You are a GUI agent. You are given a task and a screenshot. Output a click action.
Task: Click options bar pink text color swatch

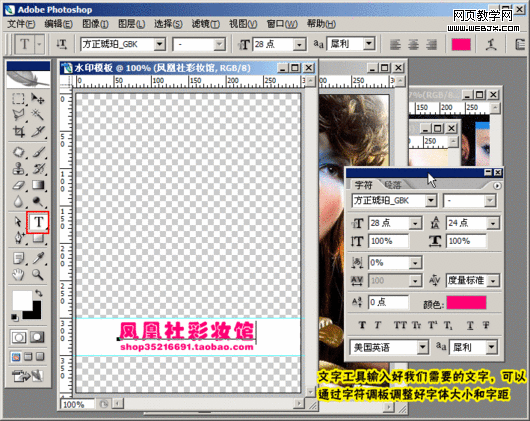coord(461,44)
